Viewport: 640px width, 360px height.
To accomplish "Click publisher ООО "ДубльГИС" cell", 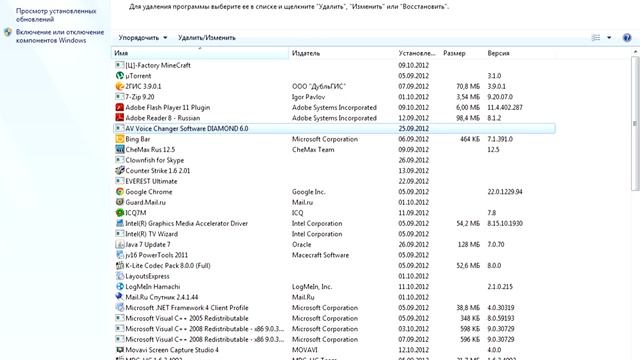I will click(319, 87).
